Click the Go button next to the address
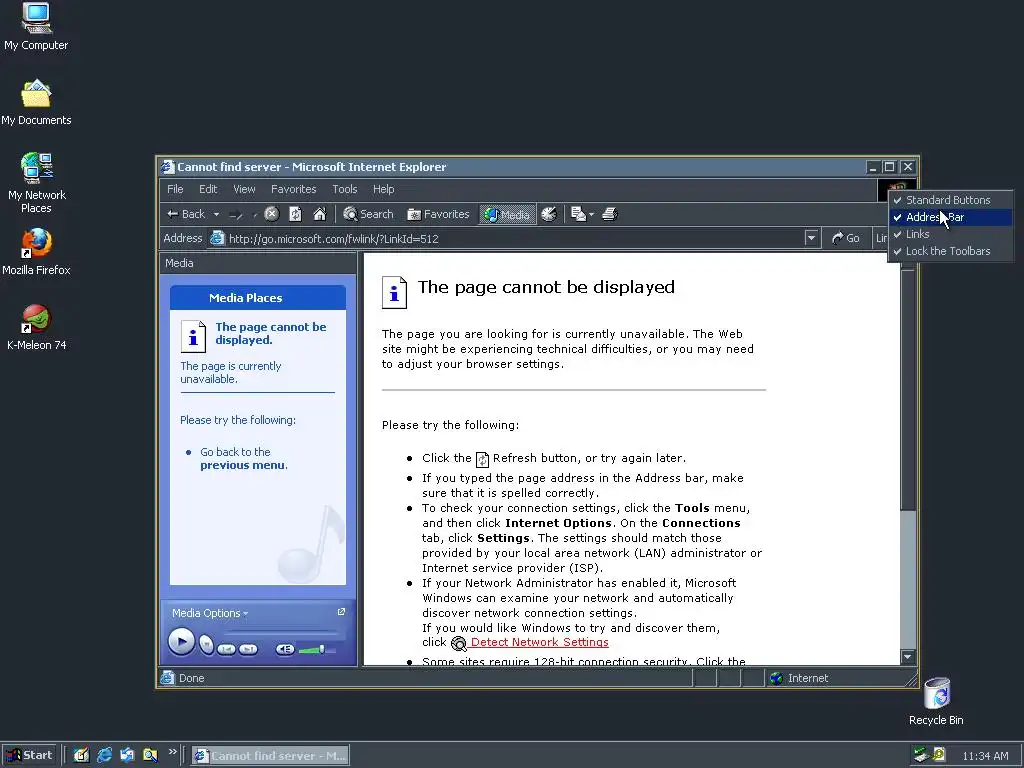 click(846, 238)
